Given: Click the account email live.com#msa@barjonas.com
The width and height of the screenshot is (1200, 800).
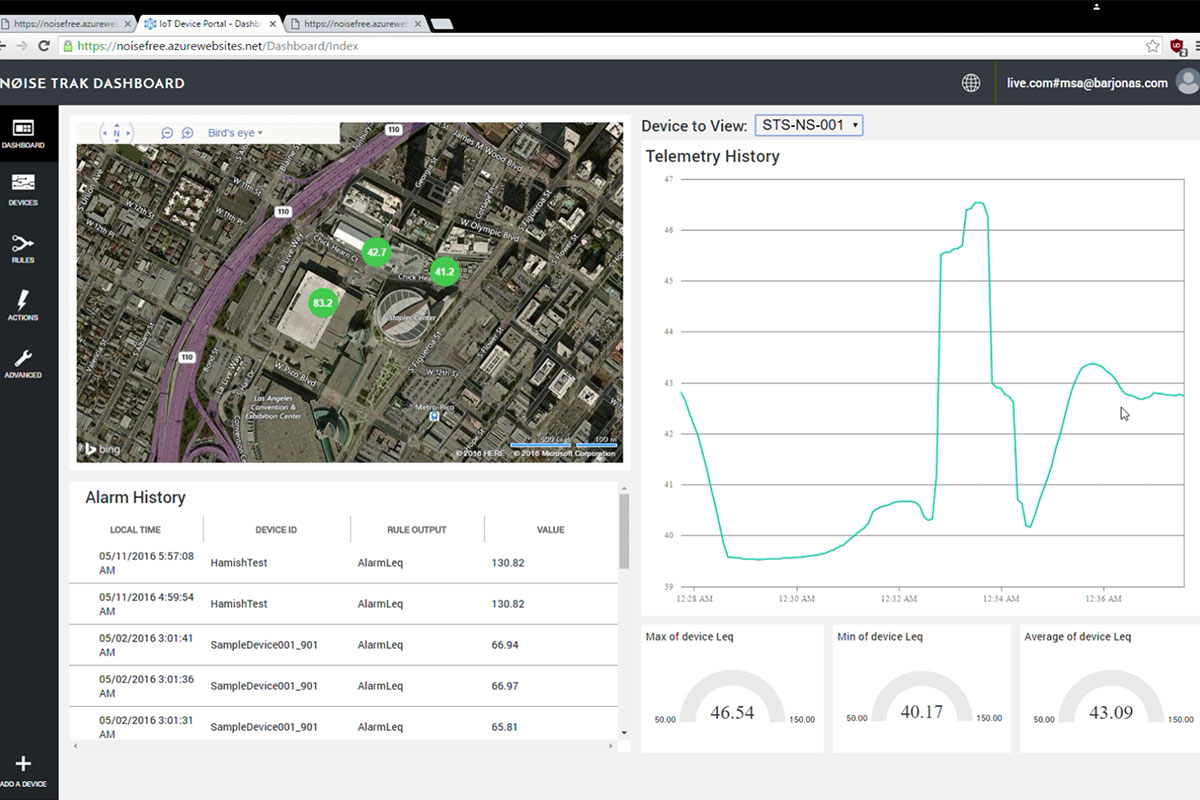Looking at the screenshot, I should 1087,83.
